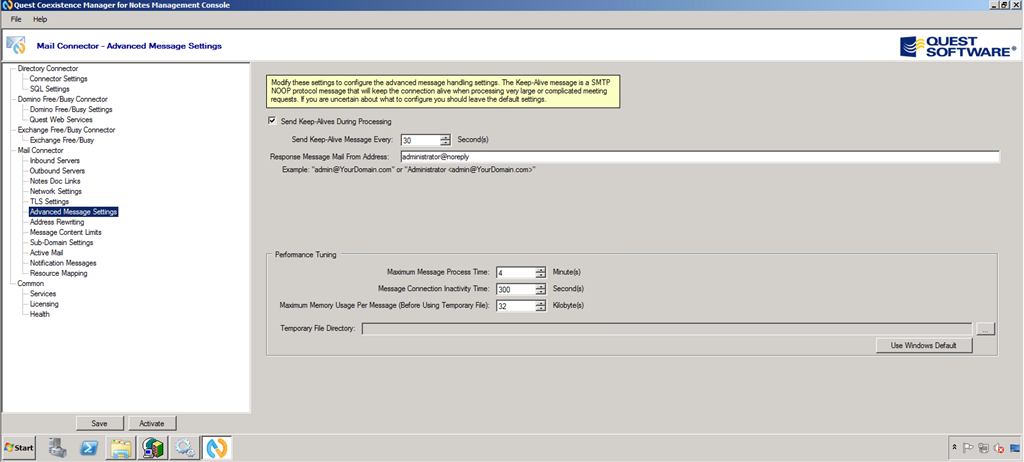This screenshot has width=1024, height=462.
Task: Increase Maximum Memory Usage Per Message value
Action: [541, 303]
